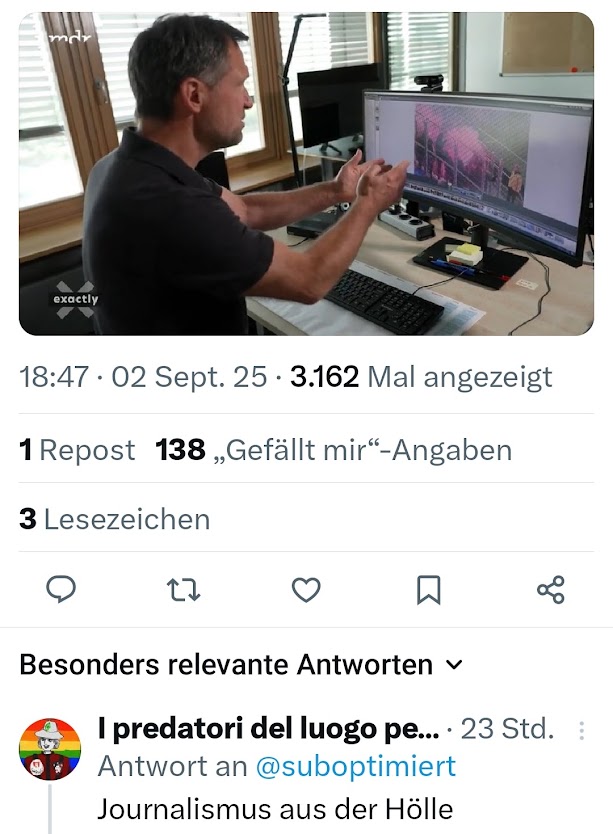
Task: Open three-dot menu on the reply
Action: pos(582,730)
